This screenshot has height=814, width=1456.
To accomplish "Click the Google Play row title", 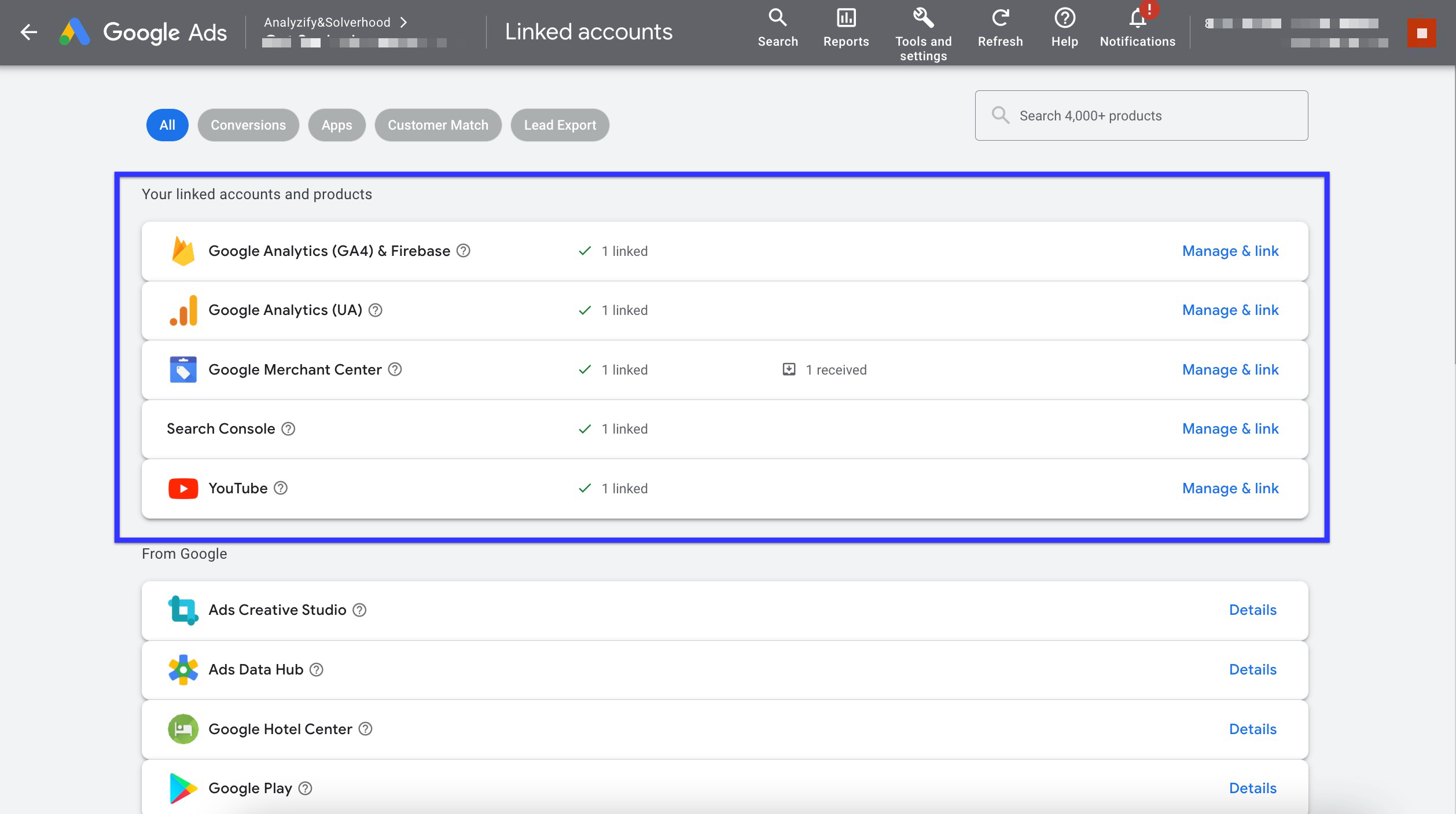I will tap(250, 789).
